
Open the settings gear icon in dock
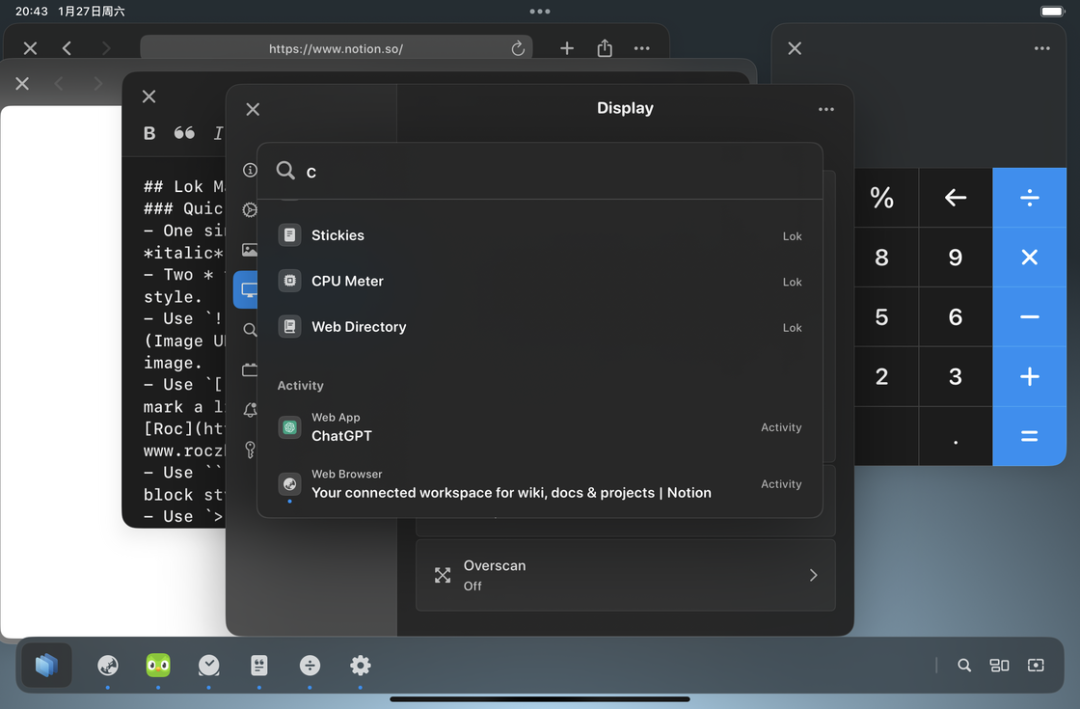pos(360,665)
